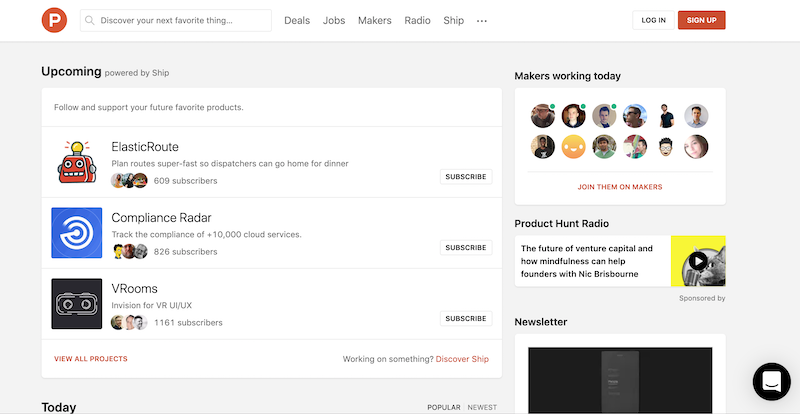This screenshot has width=800, height=414.
Task: Select third maker avatar in top row
Action: click(x=604, y=116)
